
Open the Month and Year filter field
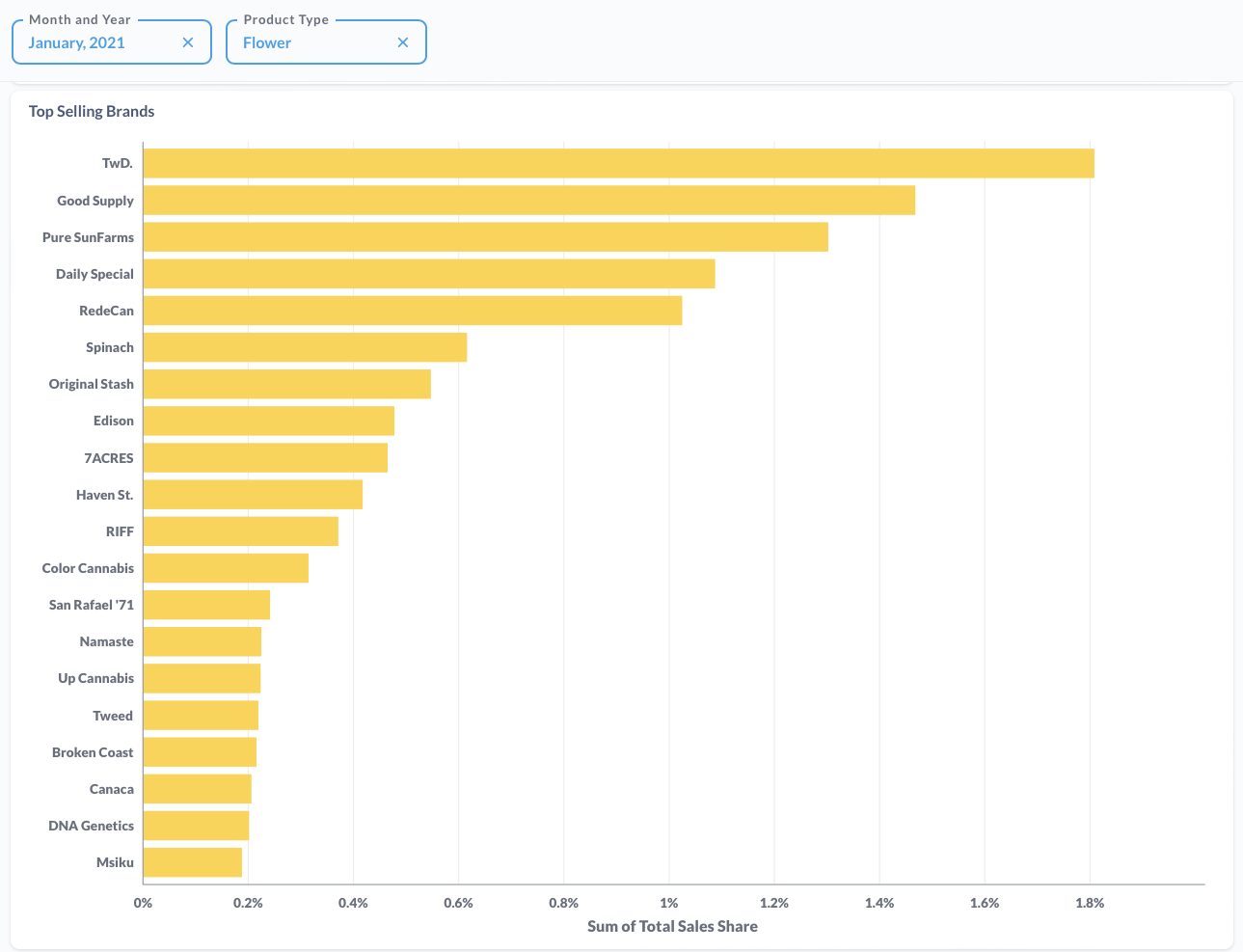coord(112,42)
